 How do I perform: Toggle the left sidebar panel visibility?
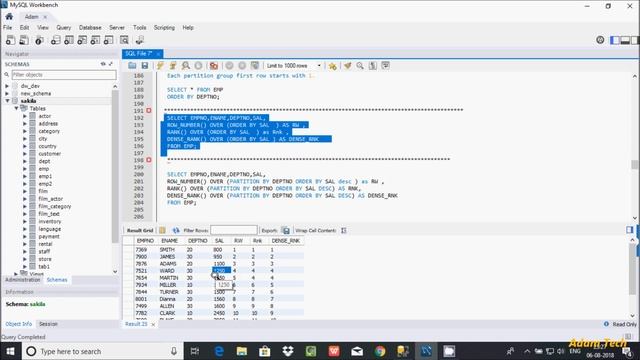(615, 40)
